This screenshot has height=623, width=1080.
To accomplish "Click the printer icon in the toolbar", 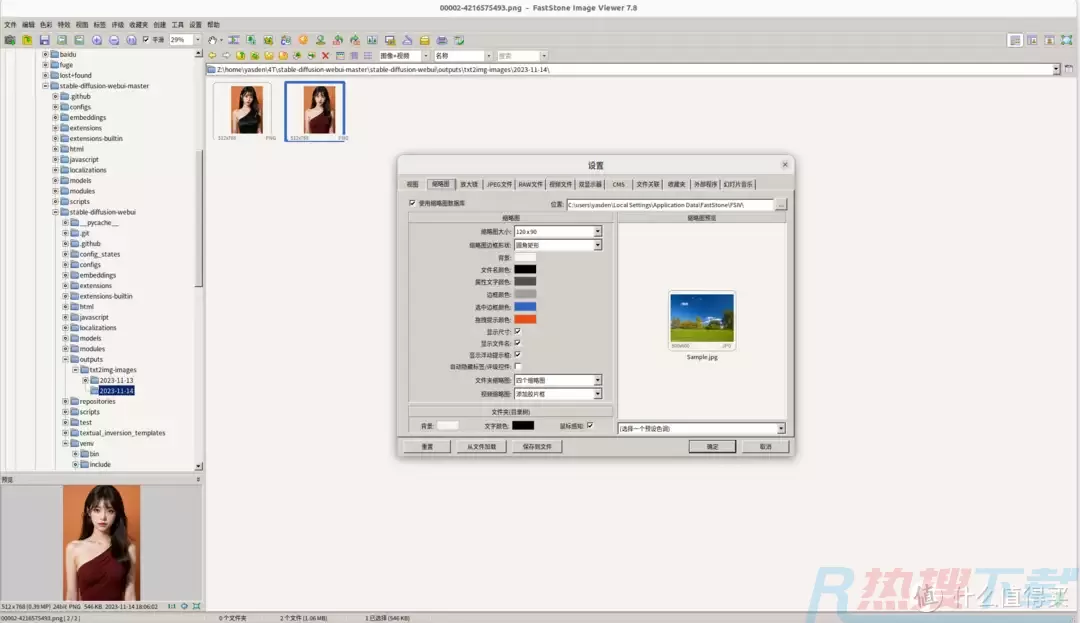I will pyautogui.click(x=442, y=40).
